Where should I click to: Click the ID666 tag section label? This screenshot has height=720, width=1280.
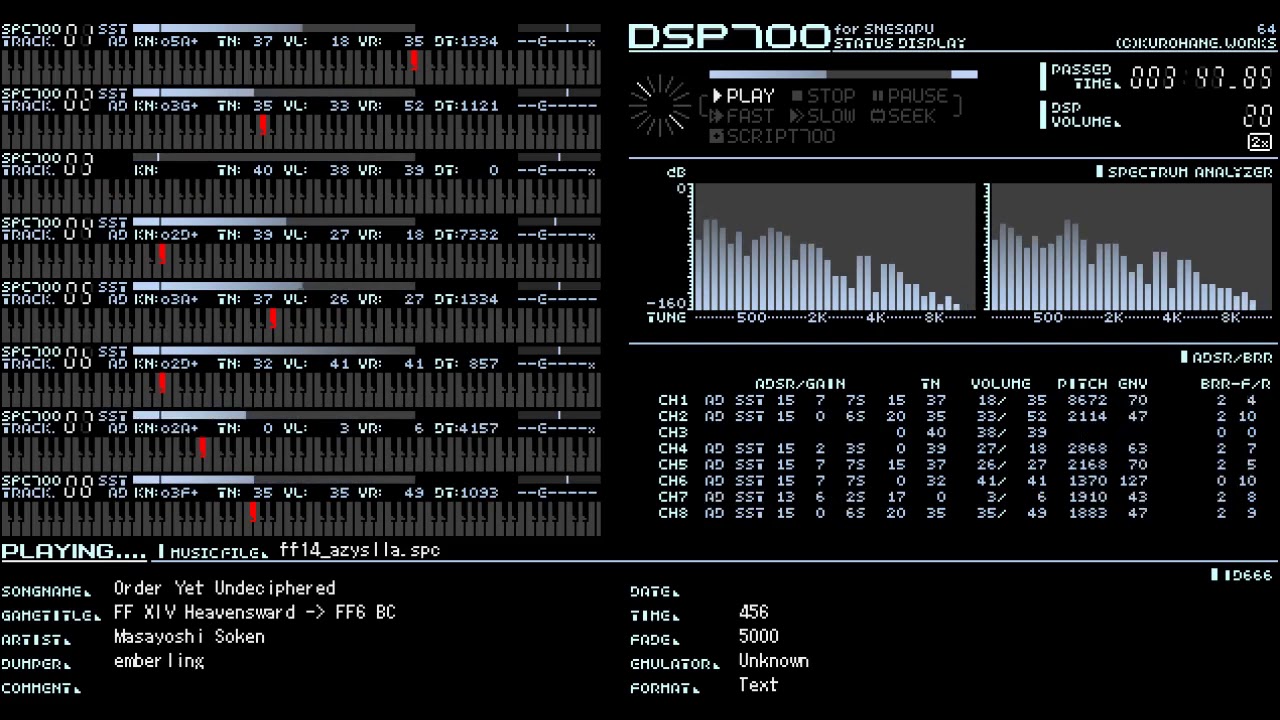coord(1242,575)
